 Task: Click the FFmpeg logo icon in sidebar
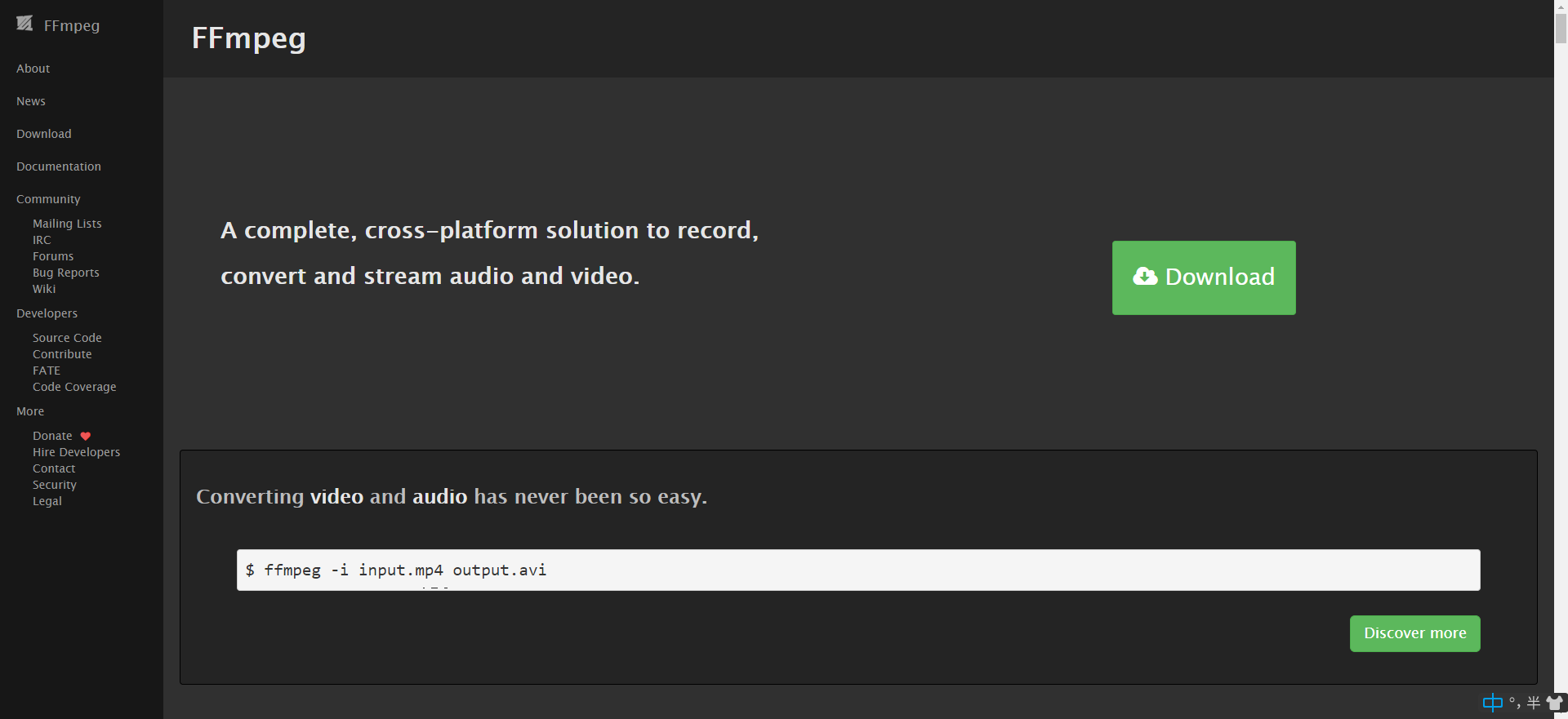point(24,24)
